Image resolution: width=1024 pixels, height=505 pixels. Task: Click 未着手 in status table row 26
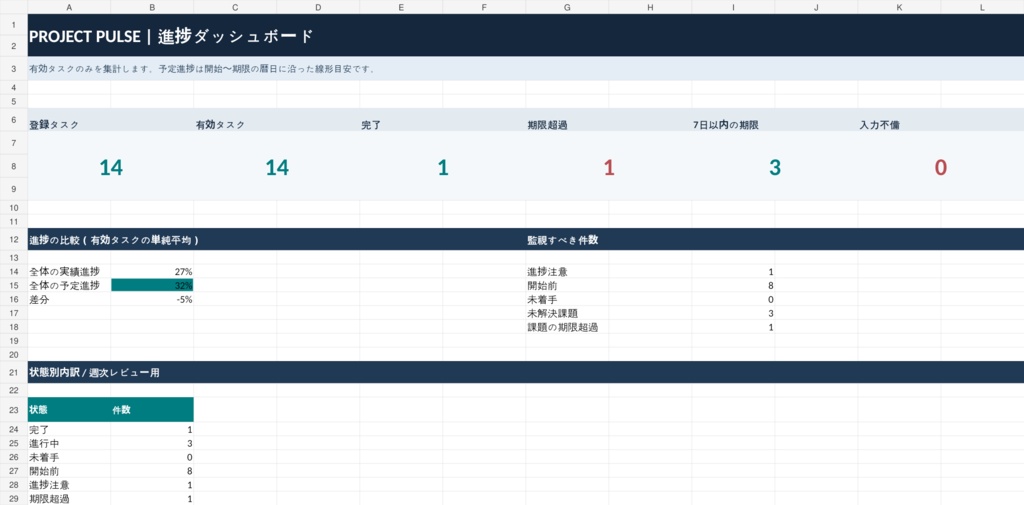[44, 457]
